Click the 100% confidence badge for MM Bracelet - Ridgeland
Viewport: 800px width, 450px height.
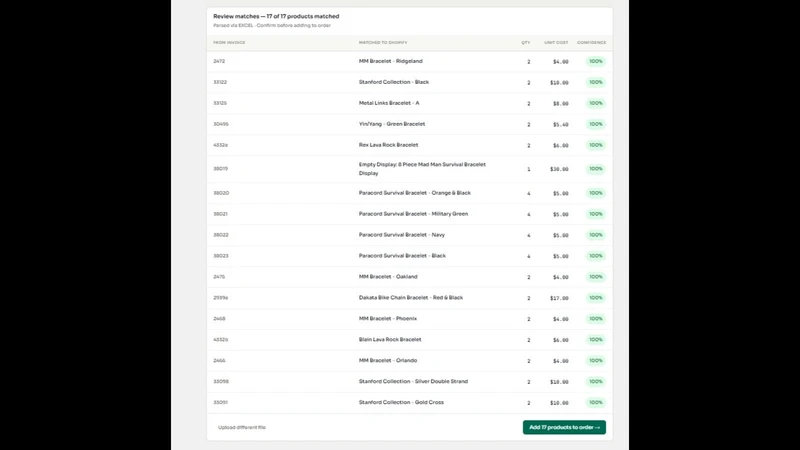pos(595,61)
